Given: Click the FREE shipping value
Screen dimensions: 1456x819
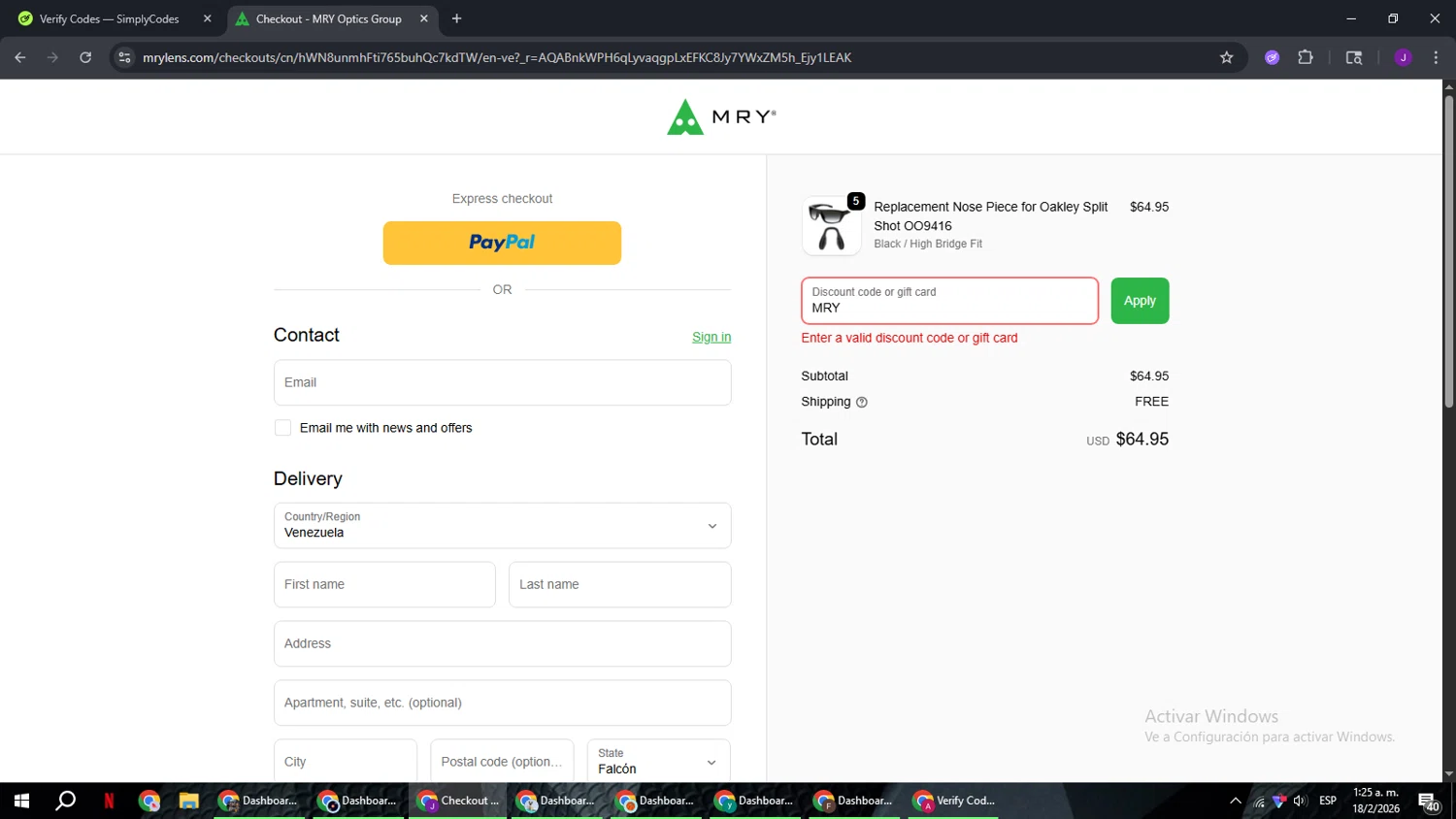Looking at the screenshot, I should (x=1151, y=402).
